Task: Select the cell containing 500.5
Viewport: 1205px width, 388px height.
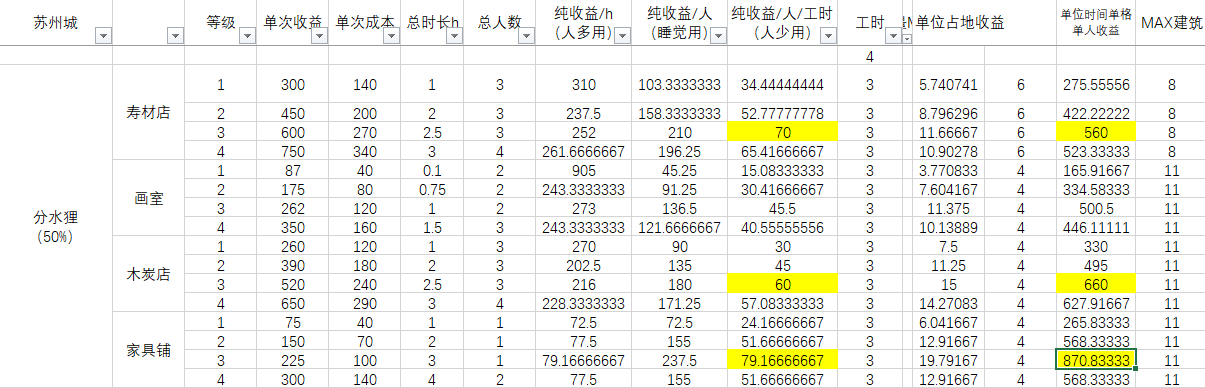Action: [1096, 208]
